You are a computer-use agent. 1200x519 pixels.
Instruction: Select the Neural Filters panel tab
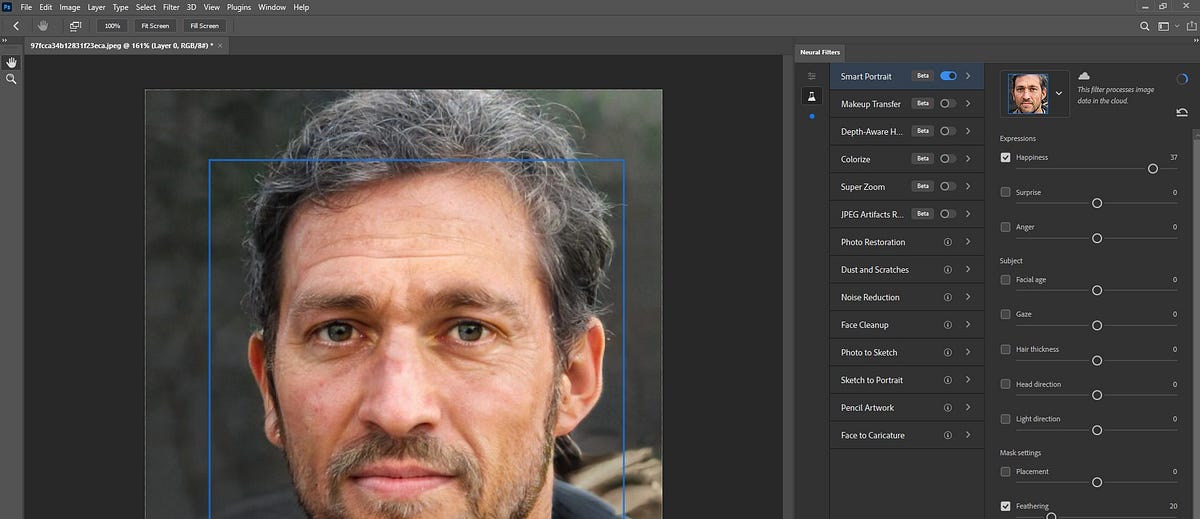[x=820, y=51]
